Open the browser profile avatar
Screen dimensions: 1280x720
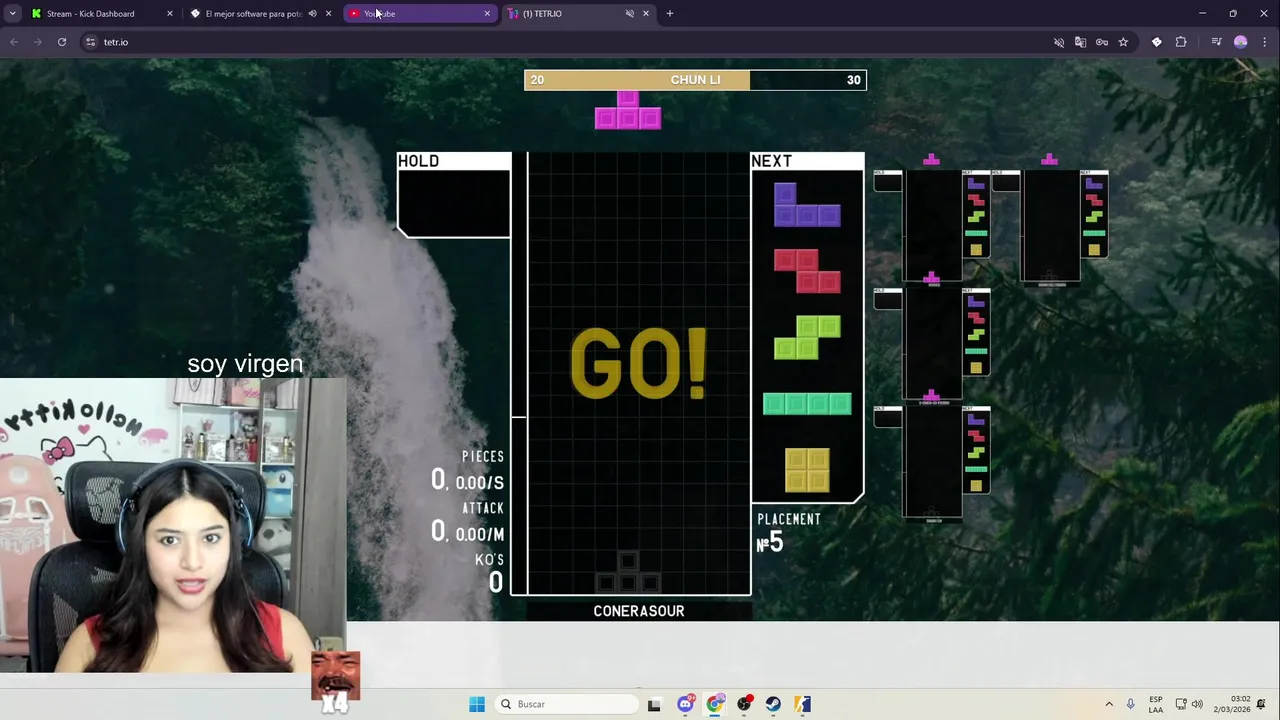click(1241, 42)
